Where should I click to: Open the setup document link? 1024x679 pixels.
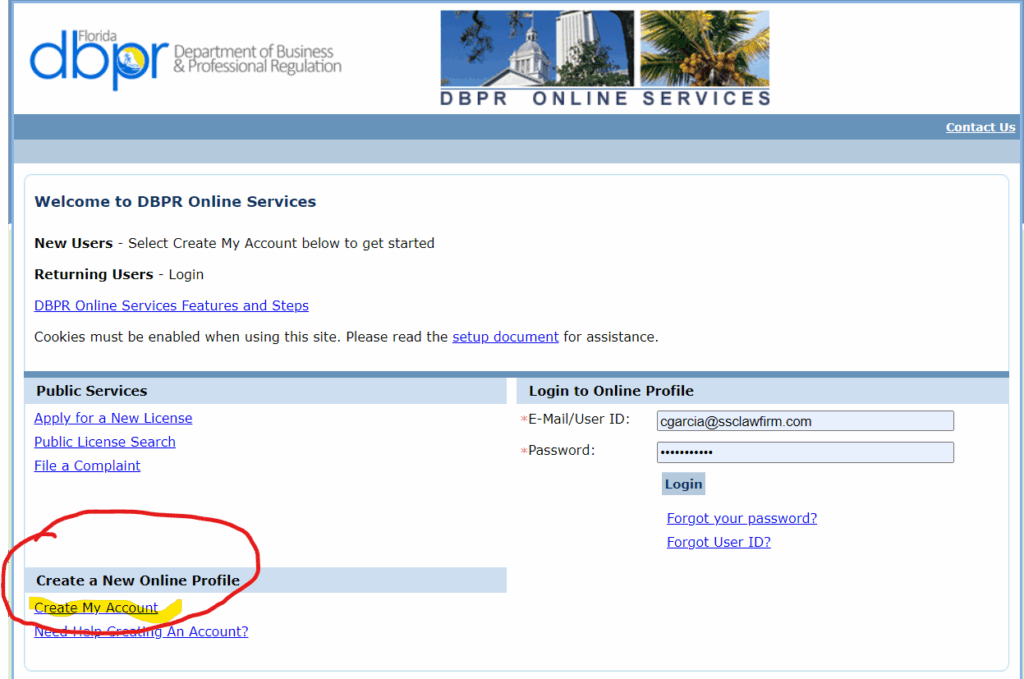[505, 337]
